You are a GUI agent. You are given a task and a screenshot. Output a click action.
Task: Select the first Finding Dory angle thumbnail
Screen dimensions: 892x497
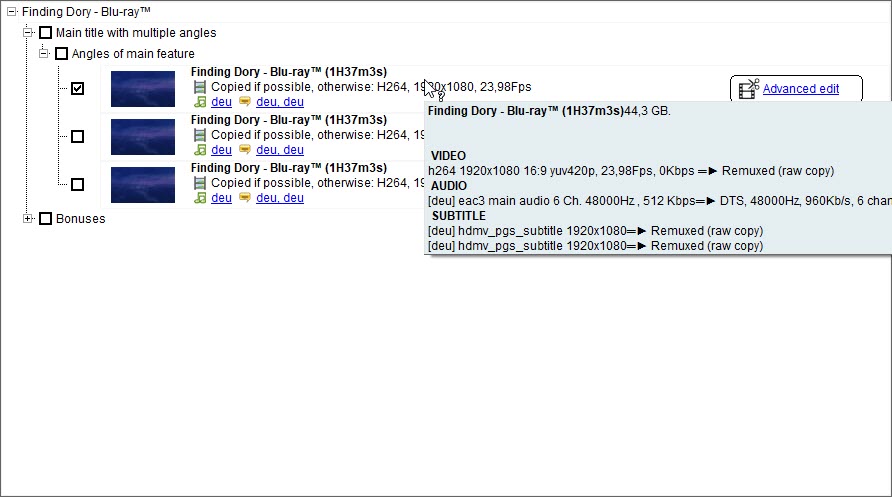143,89
